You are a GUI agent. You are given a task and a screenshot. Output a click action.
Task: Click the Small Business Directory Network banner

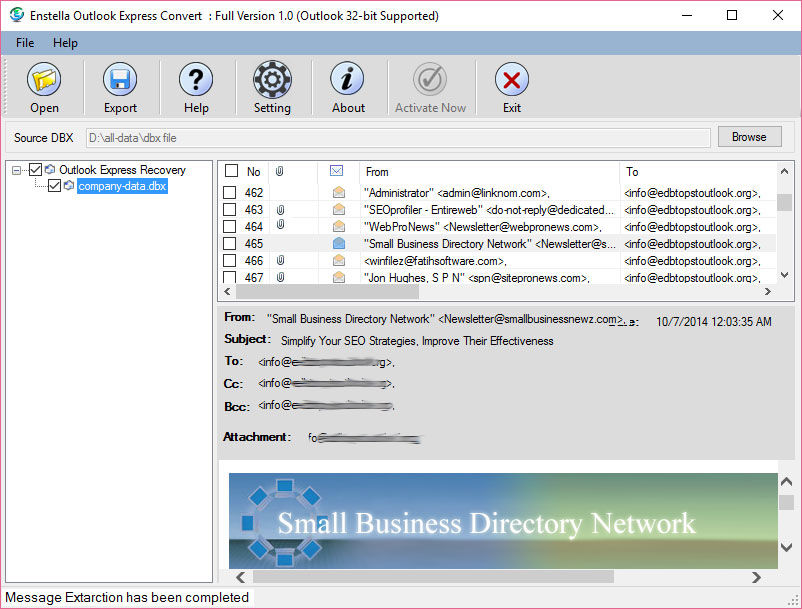coord(503,521)
